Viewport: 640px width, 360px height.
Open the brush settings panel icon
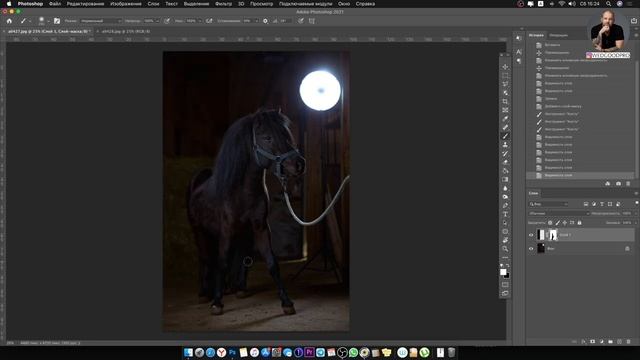pos(57,21)
